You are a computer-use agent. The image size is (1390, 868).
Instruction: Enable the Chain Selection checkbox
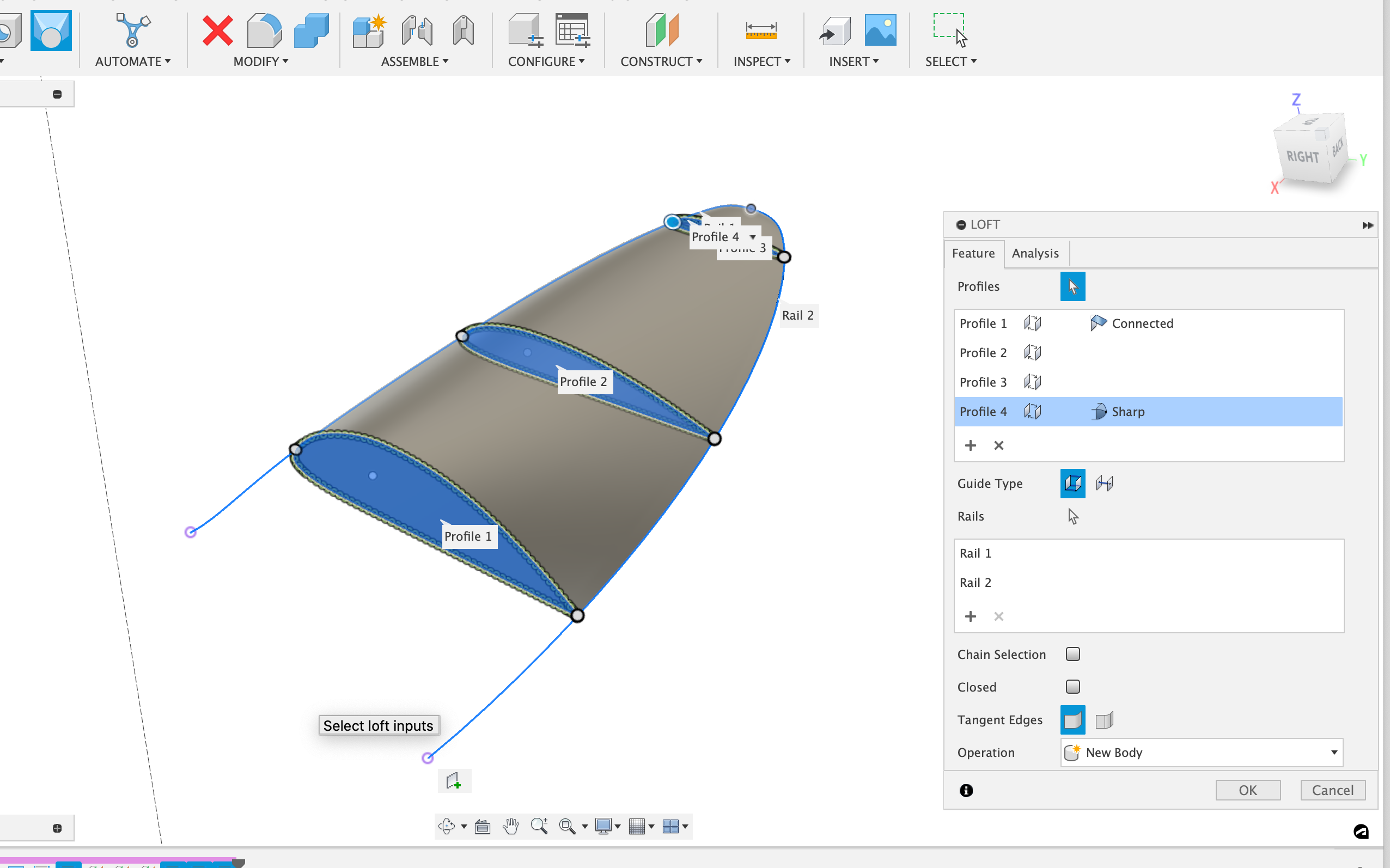click(x=1072, y=654)
